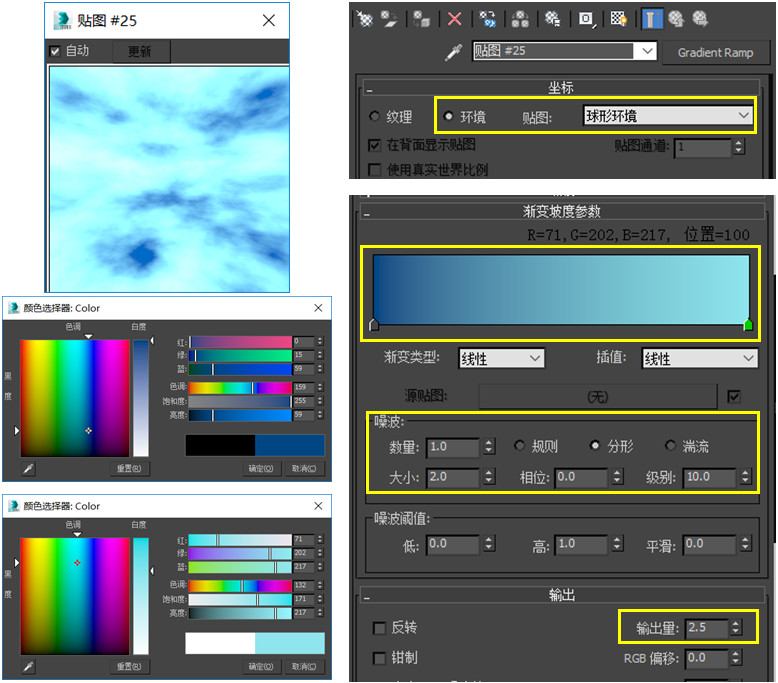Viewport: 778px width, 683px height.
Task: Select the 规则 noise radio button
Action: coord(519,445)
